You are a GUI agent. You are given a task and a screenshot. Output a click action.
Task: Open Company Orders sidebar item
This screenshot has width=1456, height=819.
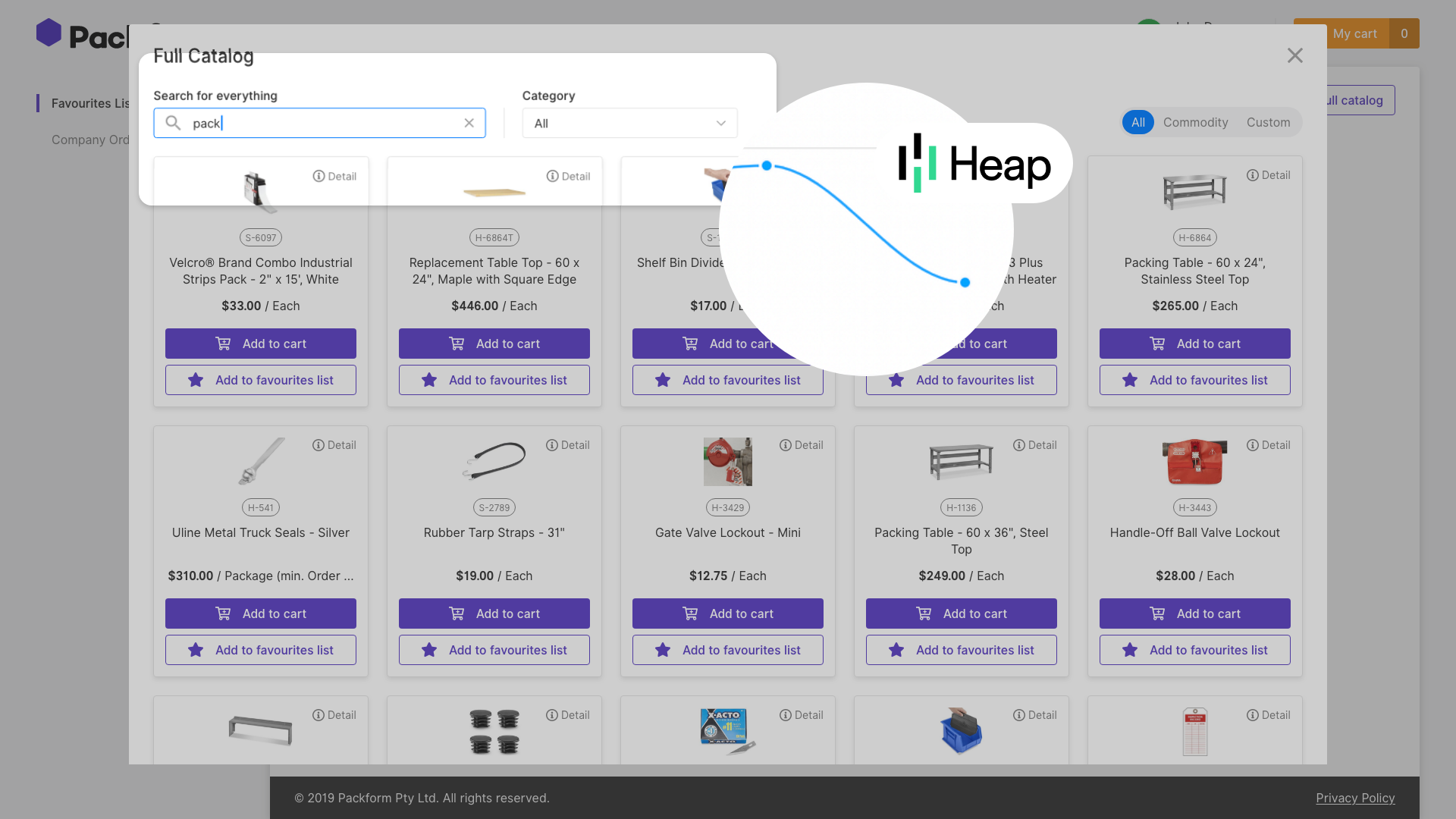pyautogui.click(x=90, y=140)
